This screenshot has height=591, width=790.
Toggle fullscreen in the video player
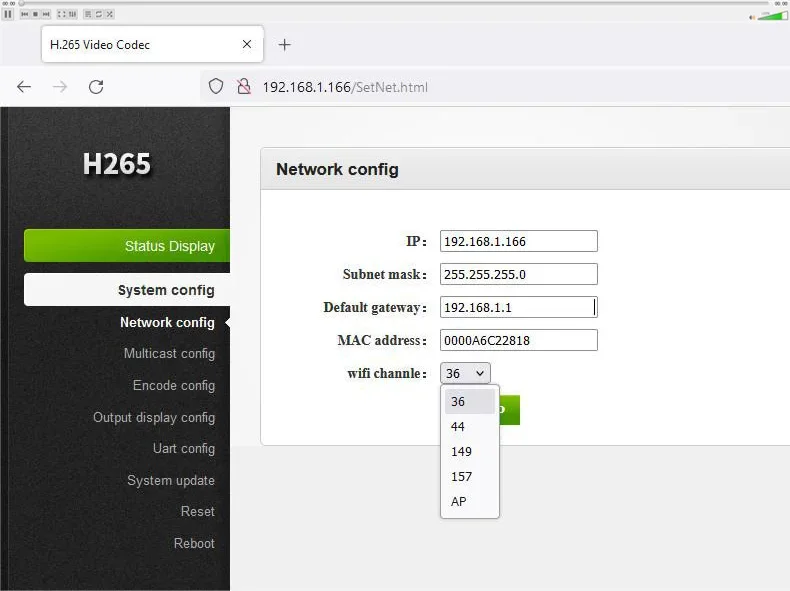click(61, 14)
